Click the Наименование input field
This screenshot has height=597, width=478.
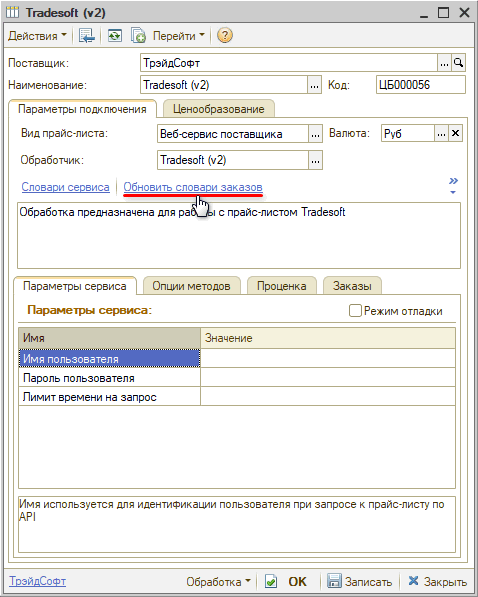224,85
